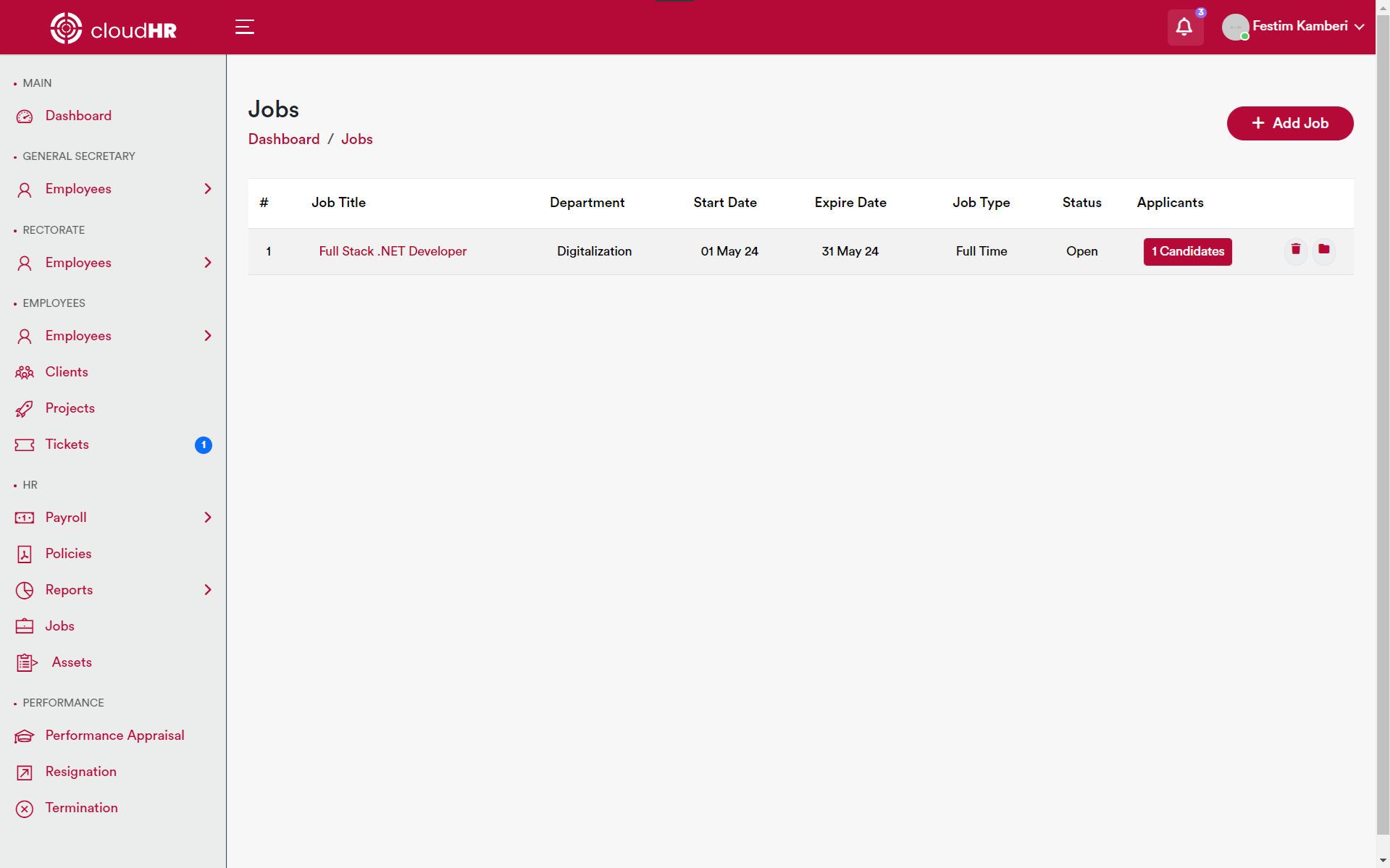Image resolution: width=1390 pixels, height=868 pixels.
Task: Click the folder icon in job row
Action: coord(1323,250)
